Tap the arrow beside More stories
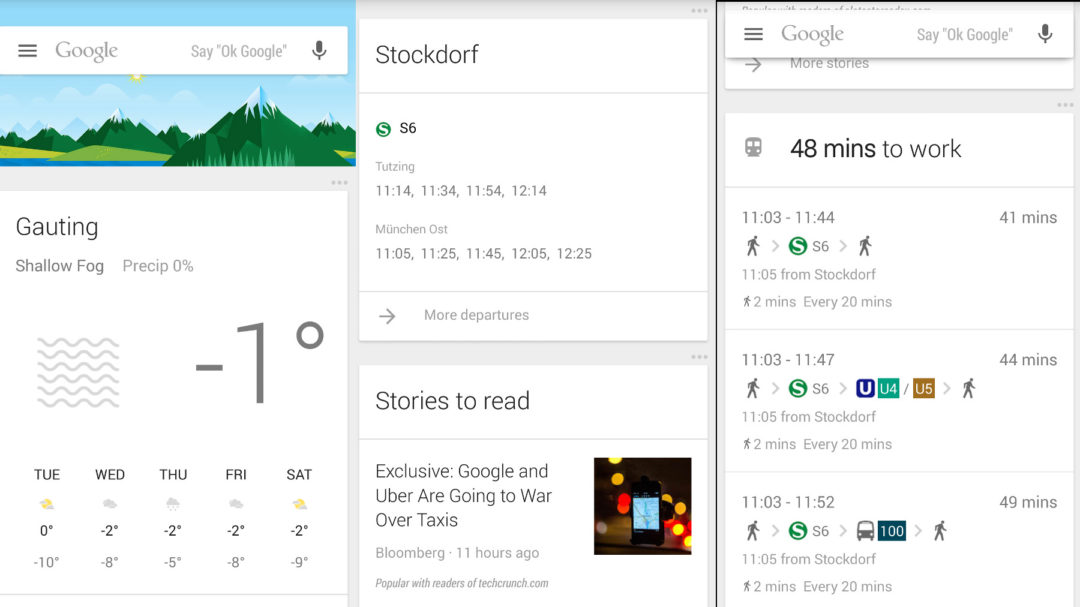Screen dimensions: 1080x607 754,64
